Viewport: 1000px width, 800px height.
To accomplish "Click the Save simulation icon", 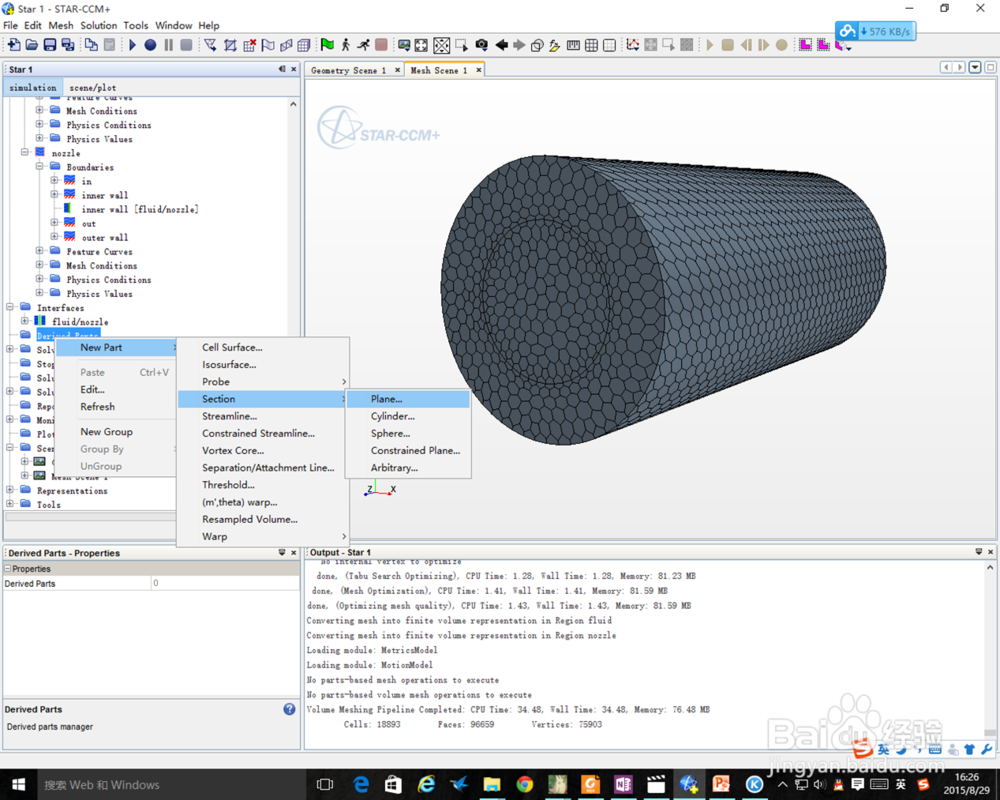I will tap(50, 45).
